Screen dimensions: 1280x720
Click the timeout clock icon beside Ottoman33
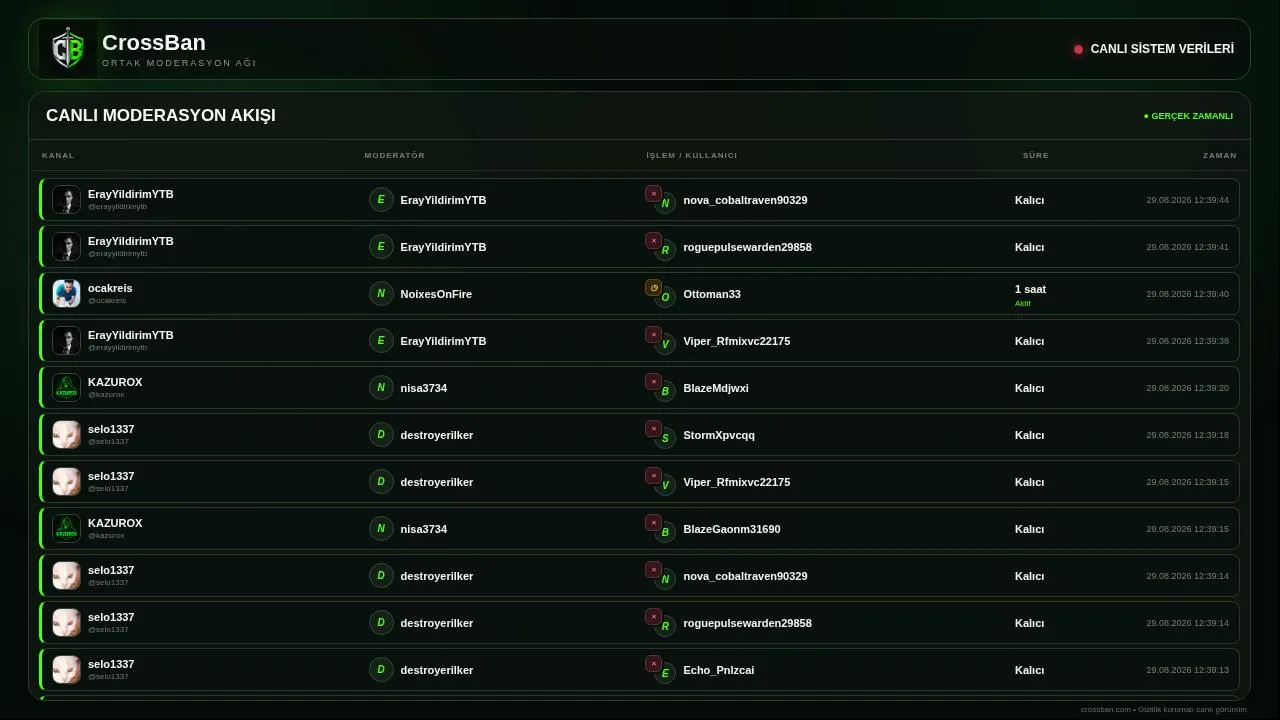tap(654, 288)
